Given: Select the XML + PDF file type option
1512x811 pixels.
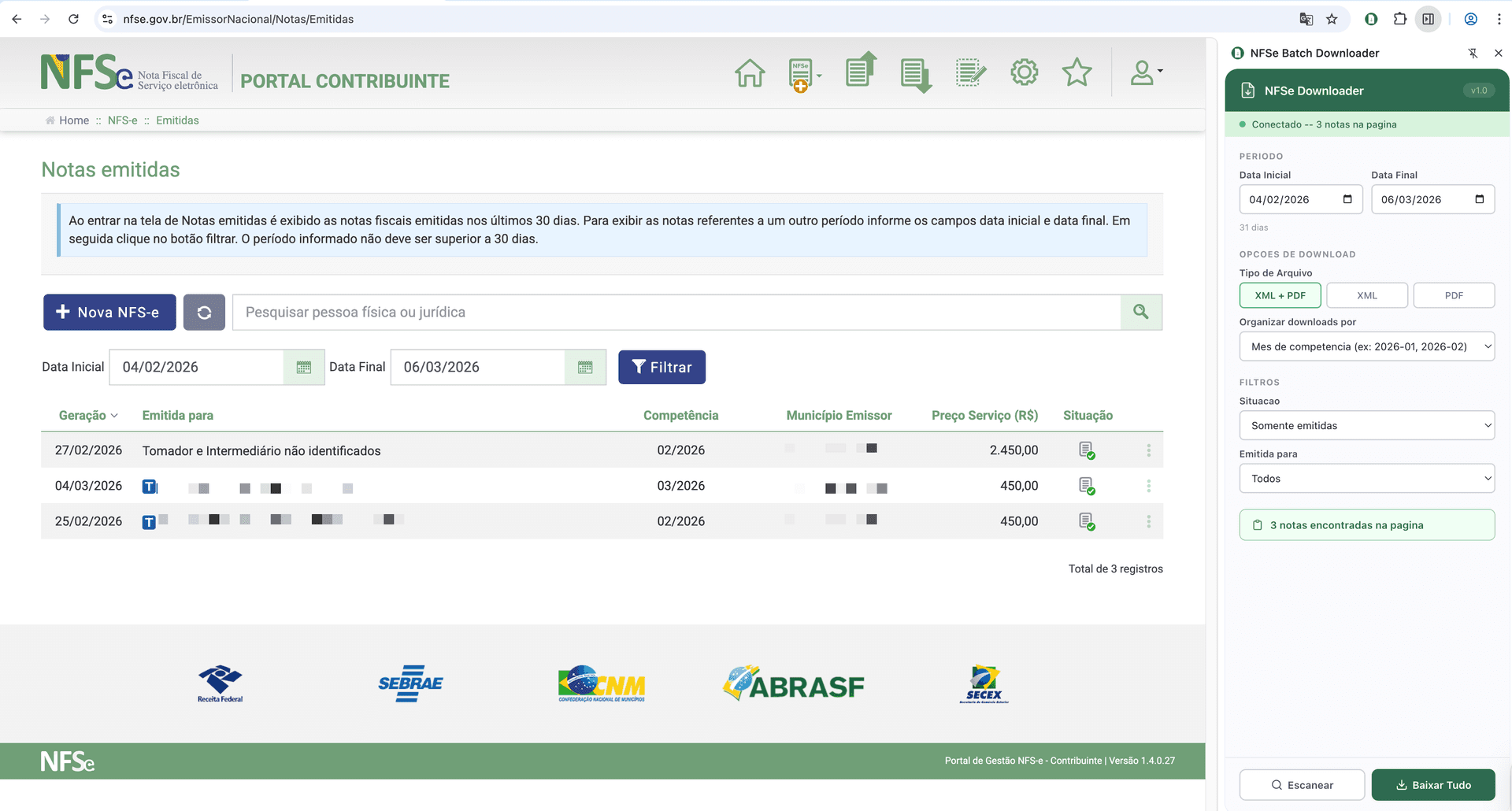Looking at the screenshot, I should click(x=1280, y=295).
